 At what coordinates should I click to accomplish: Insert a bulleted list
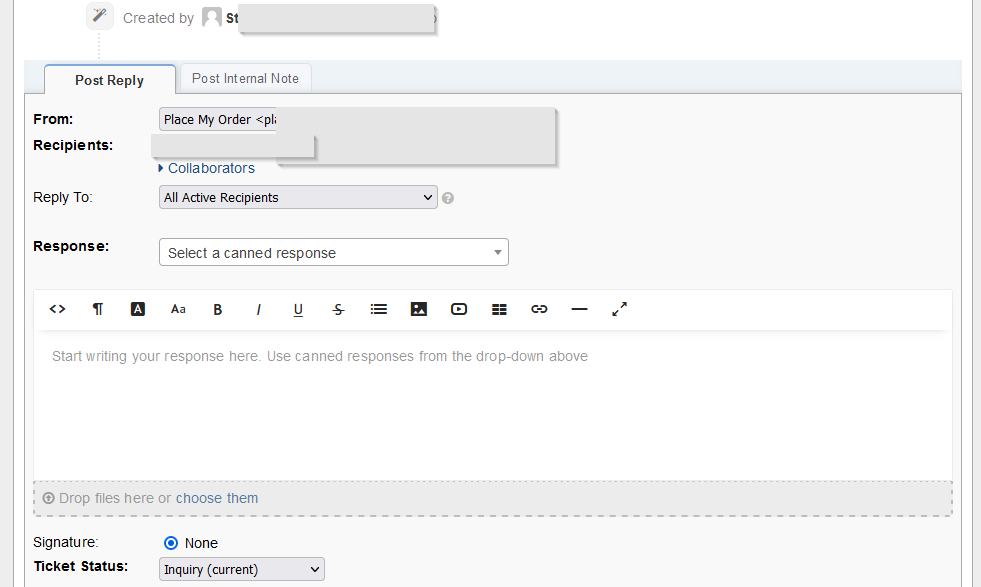click(x=379, y=310)
